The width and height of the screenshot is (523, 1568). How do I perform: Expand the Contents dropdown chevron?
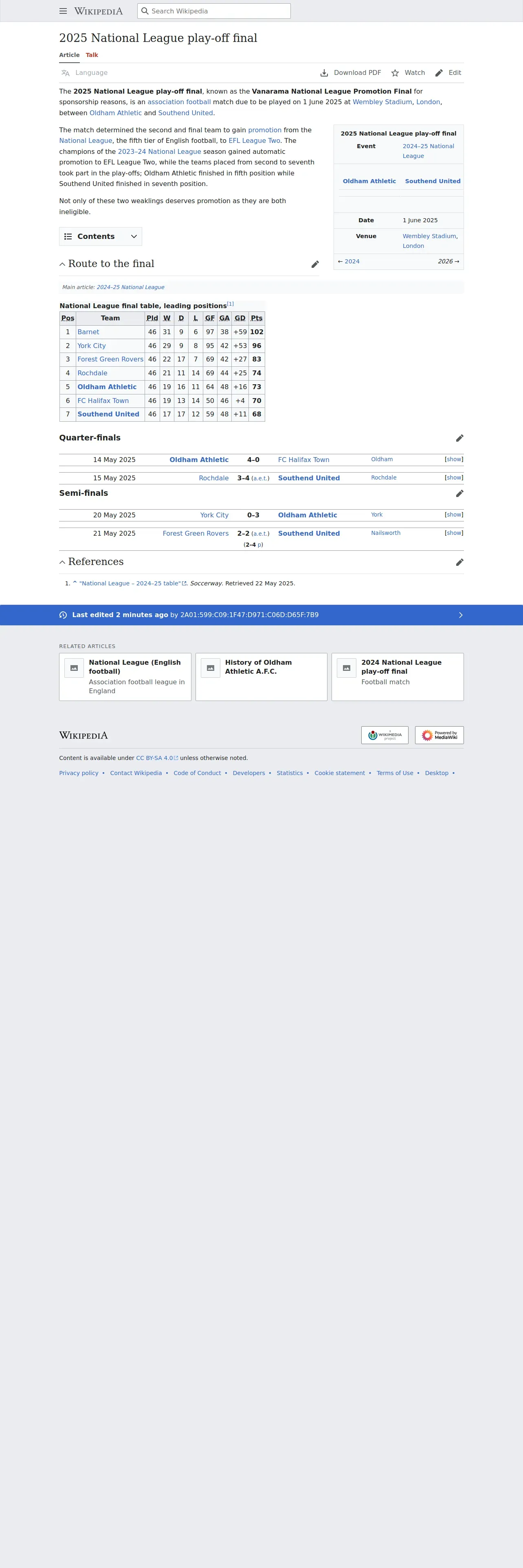pos(134,237)
